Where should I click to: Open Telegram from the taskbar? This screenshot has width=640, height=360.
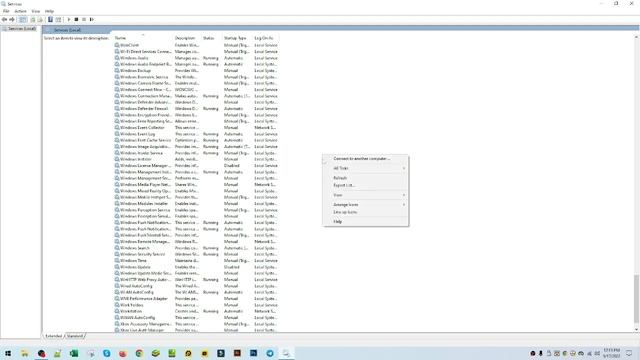[x=270, y=353]
